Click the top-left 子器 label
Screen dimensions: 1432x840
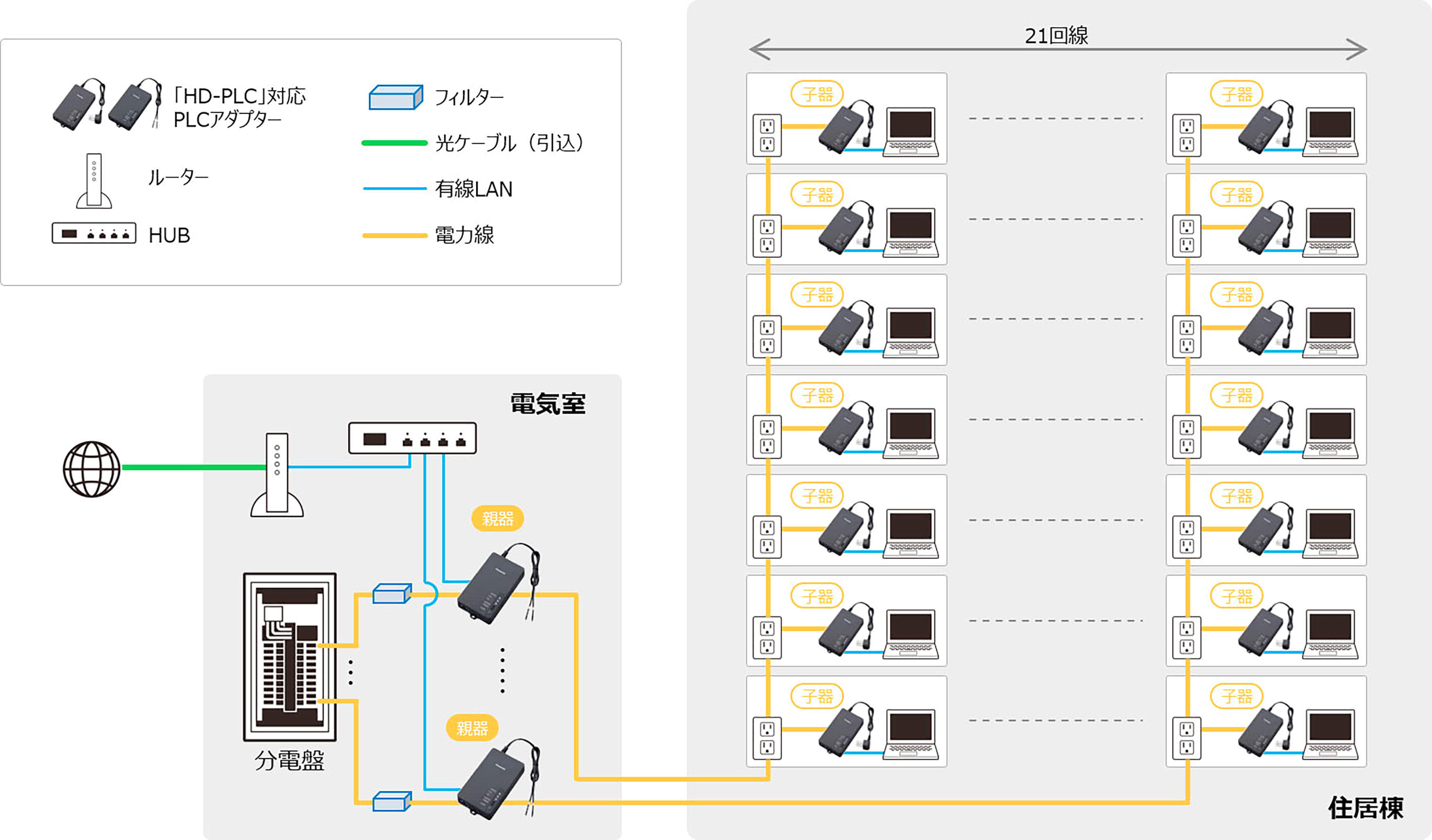click(x=817, y=94)
